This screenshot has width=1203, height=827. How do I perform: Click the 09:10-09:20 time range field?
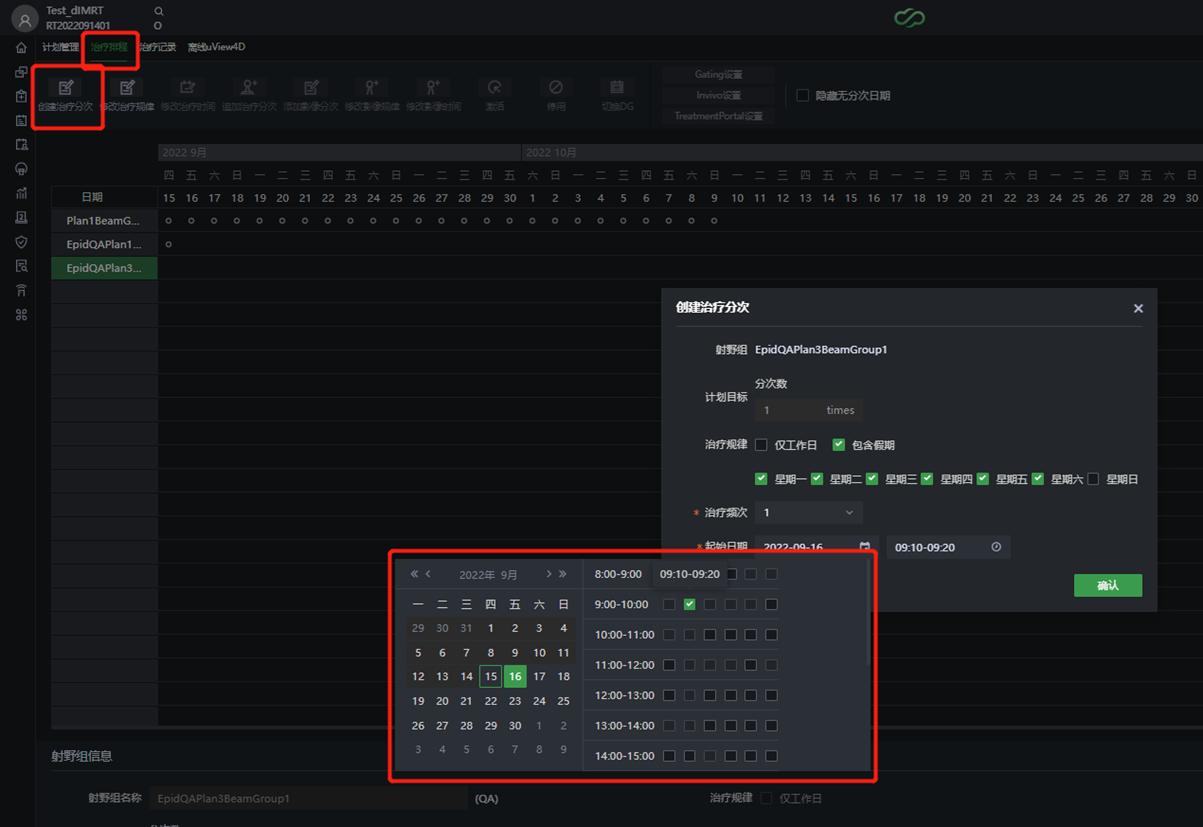[x=948, y=547]
